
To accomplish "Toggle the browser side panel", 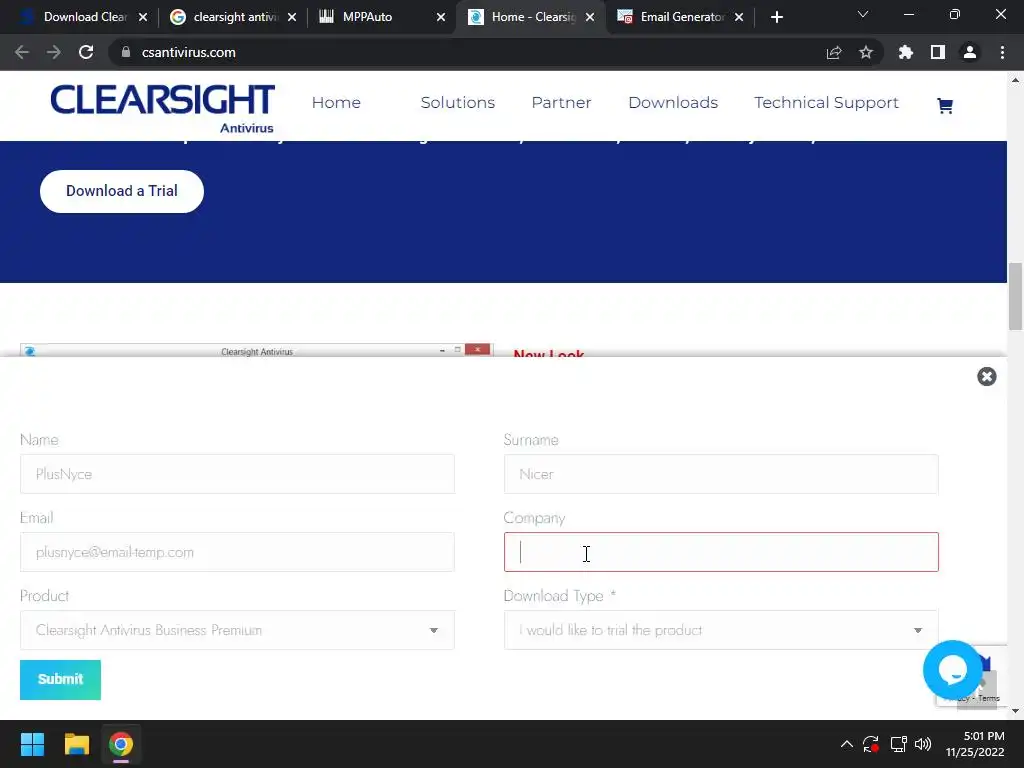I will pos(938,52).
